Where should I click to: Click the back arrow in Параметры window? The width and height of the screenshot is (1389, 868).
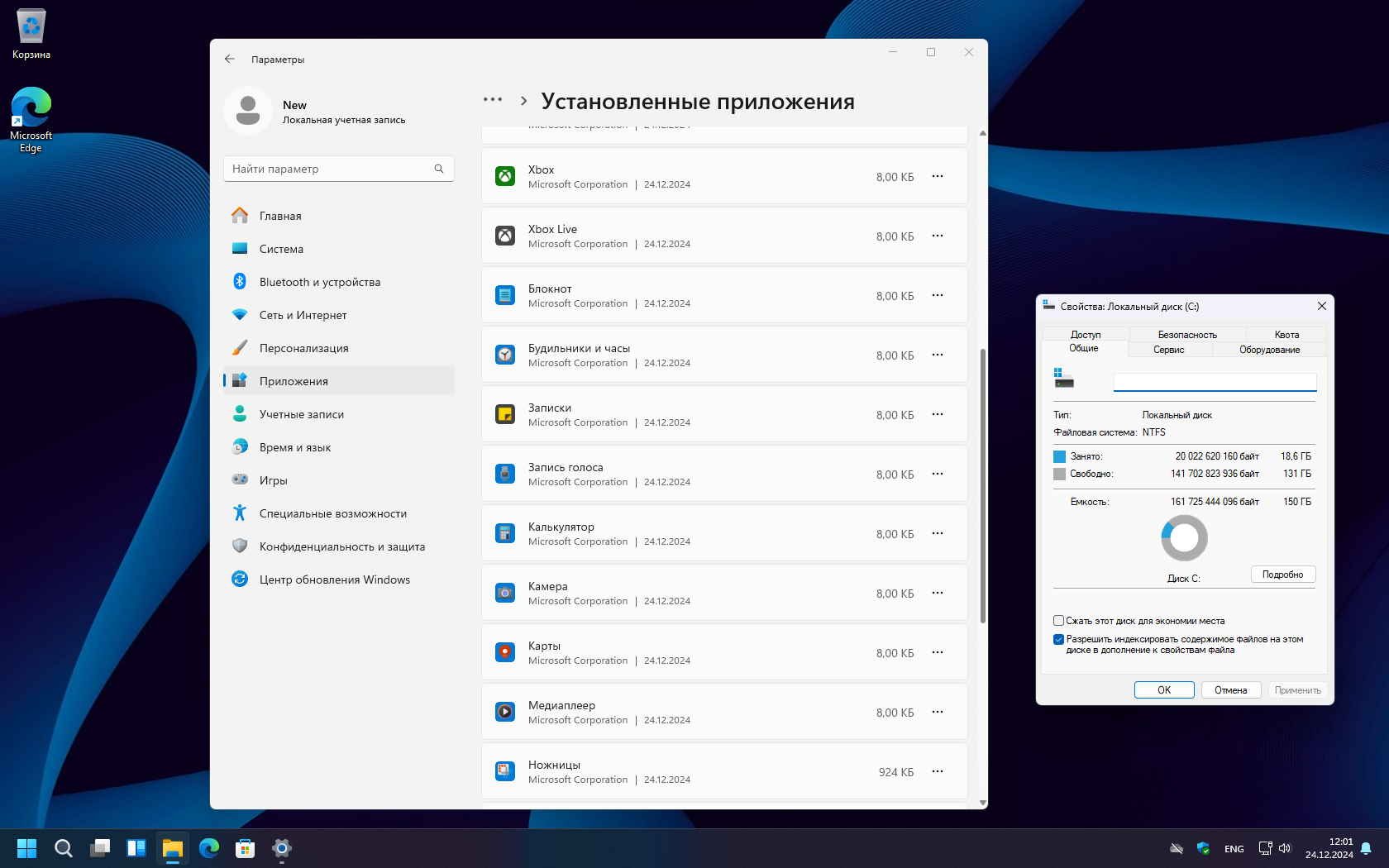[230, 60]
